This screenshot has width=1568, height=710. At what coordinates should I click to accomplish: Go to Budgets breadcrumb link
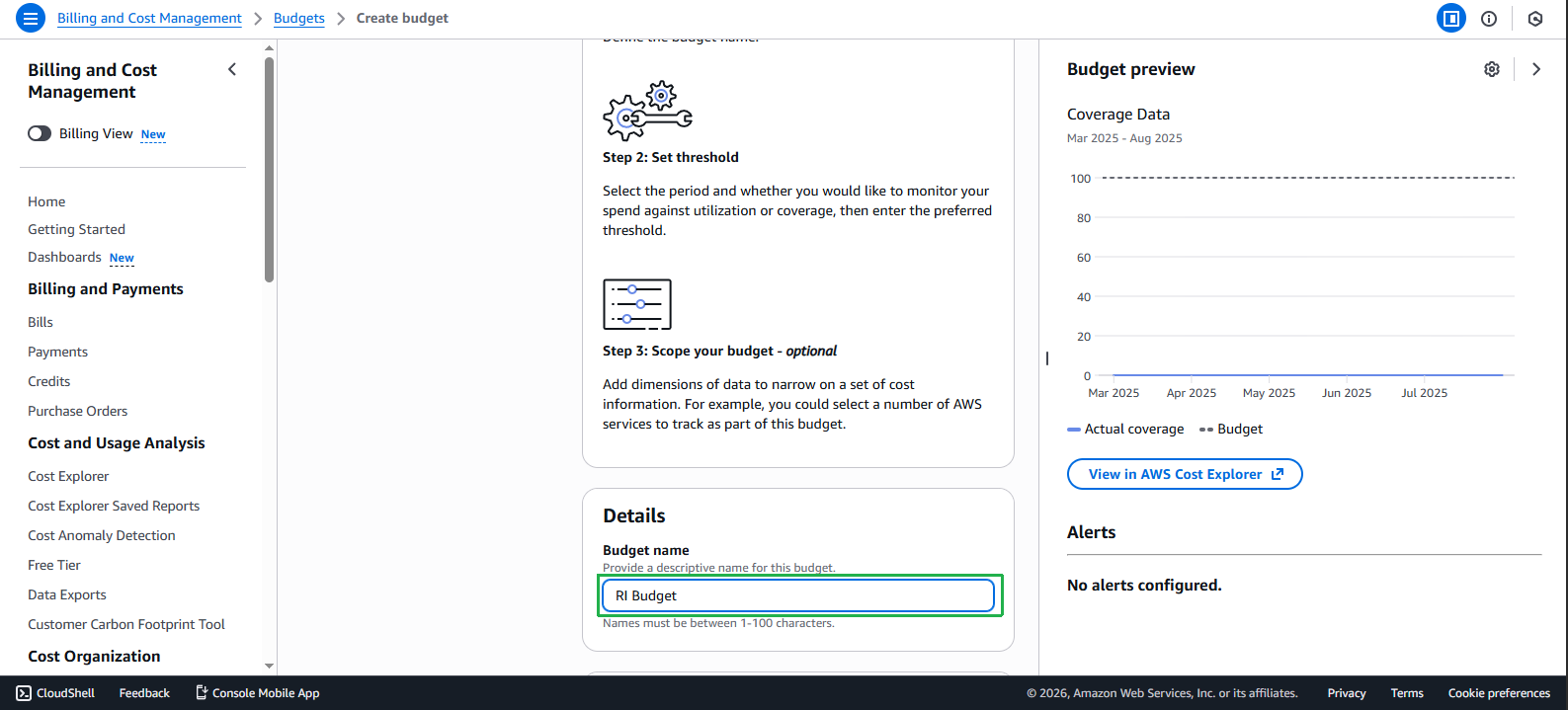299,18
